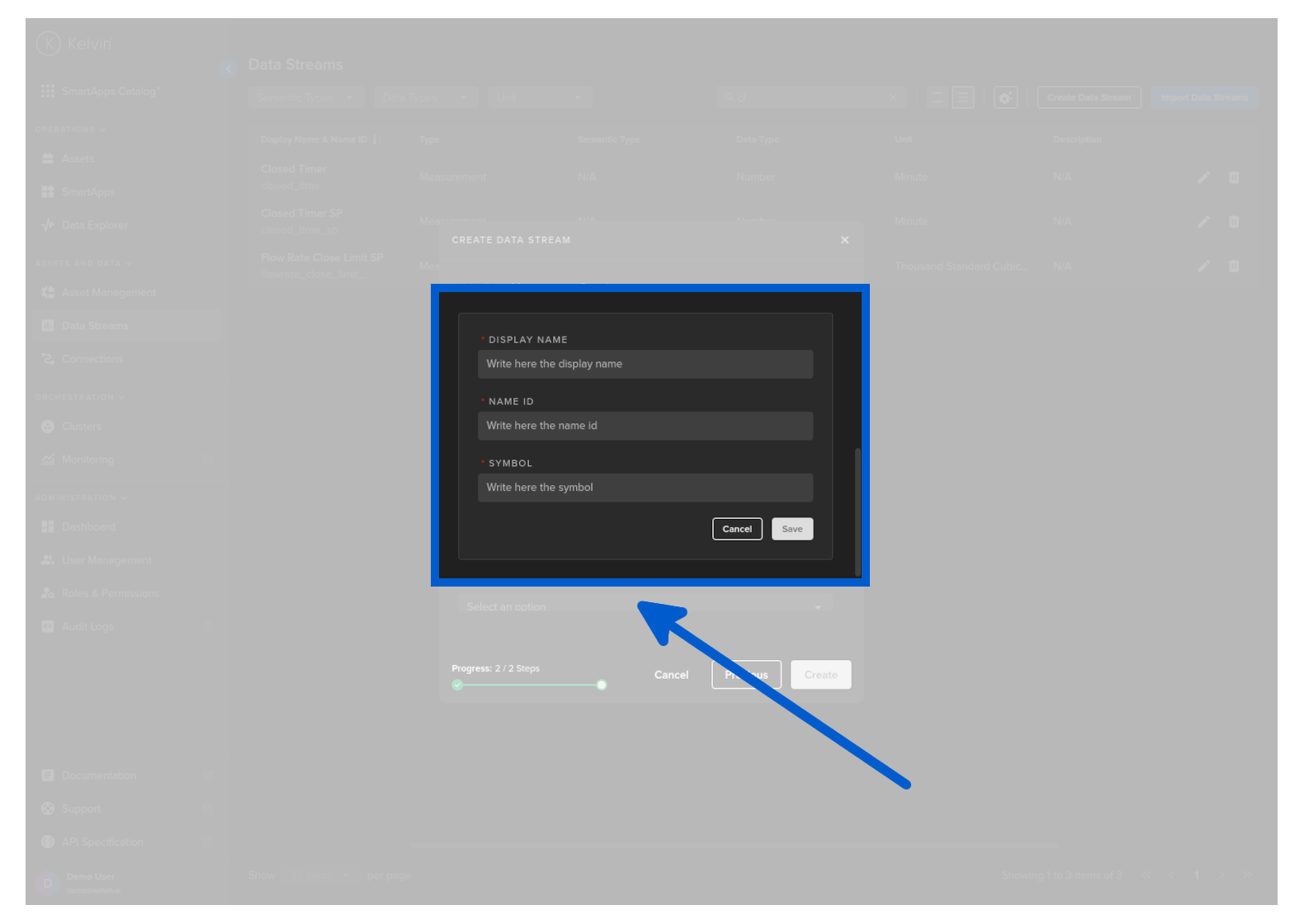Open the Unit filter dropdown
The image size is (1304, 924).
click(539, 97)
